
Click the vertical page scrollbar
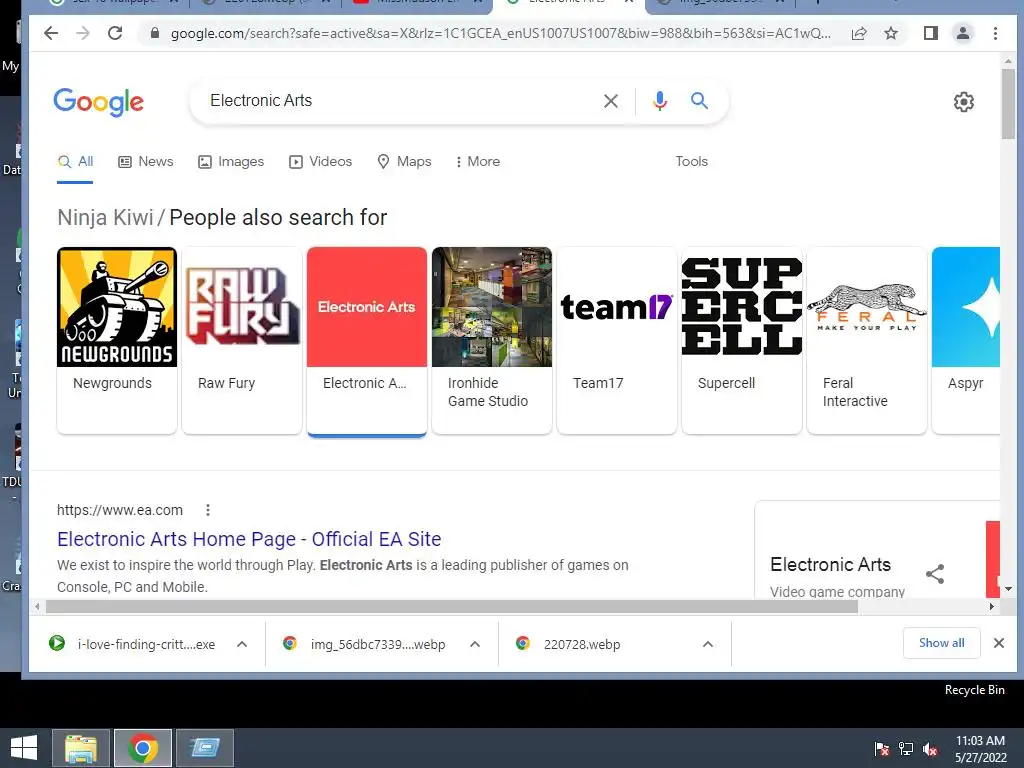[1008, 104]
